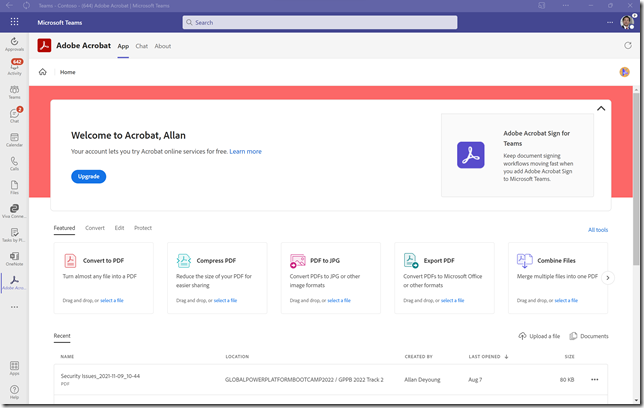Click the Home breadcrumb text

tap(68, 72)
